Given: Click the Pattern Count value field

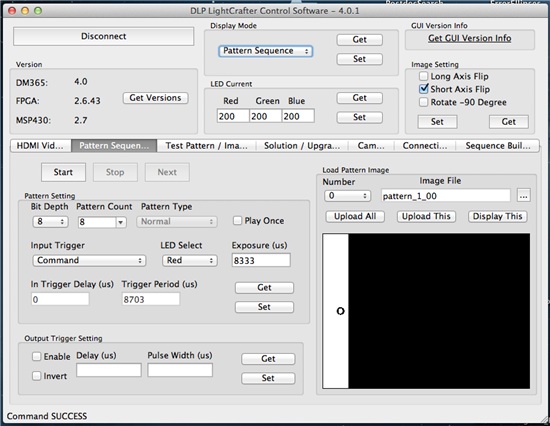Looking at the screenshot, I should pyautogui.click(x=97, y=222).
